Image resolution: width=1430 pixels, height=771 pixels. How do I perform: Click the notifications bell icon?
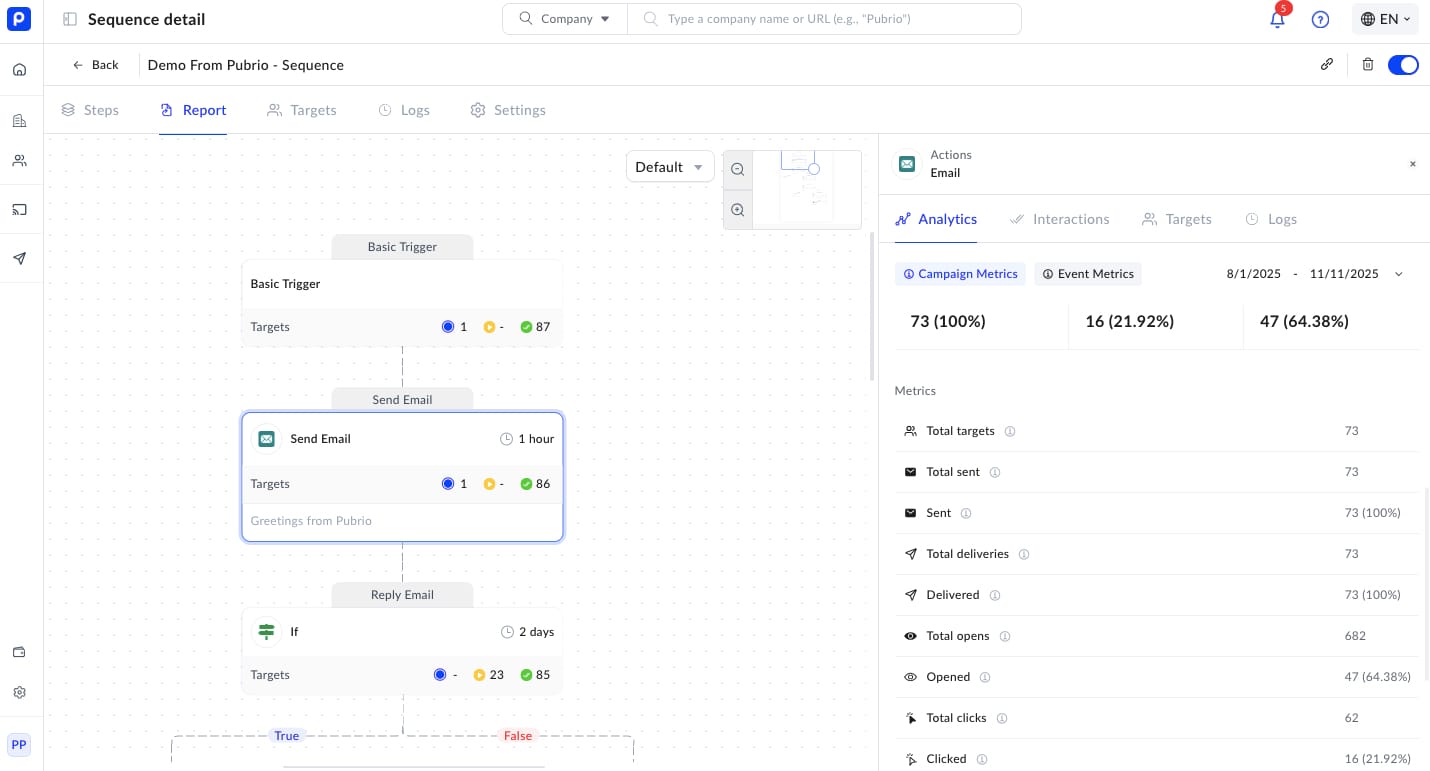[x=1277, y=20]
